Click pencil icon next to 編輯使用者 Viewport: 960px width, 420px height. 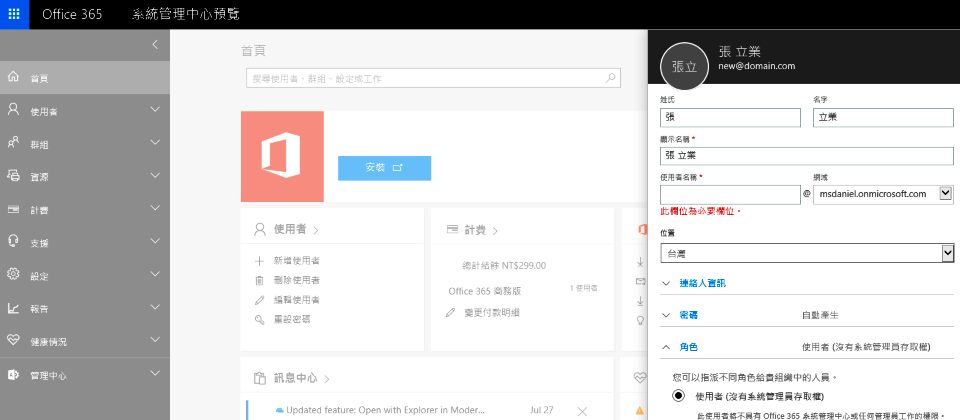pyautogui.click(x=260, y=300)
